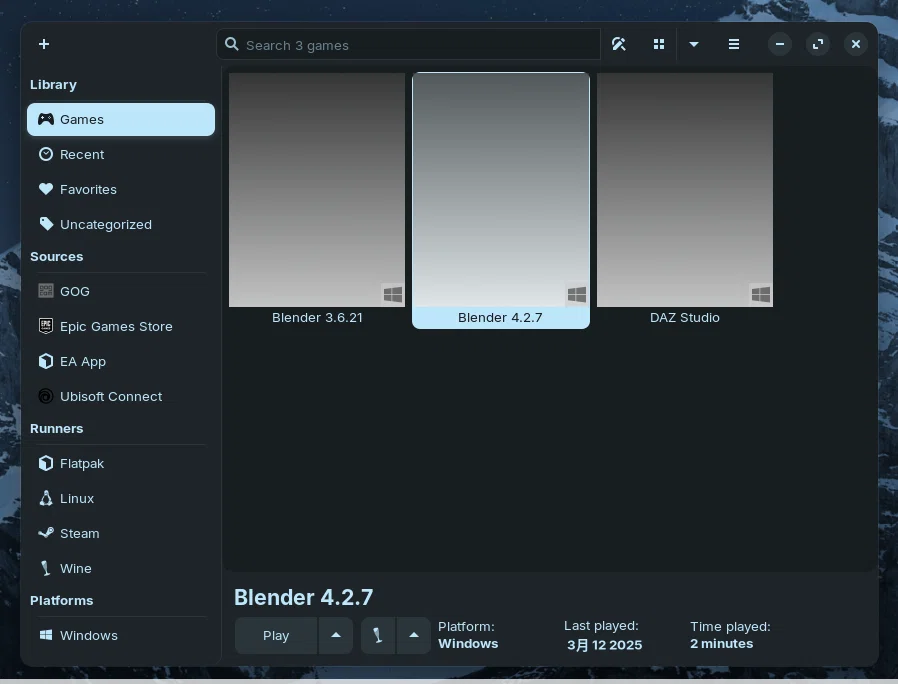
Task: Expand the arrow next to Play button
Action: (336, 635)
